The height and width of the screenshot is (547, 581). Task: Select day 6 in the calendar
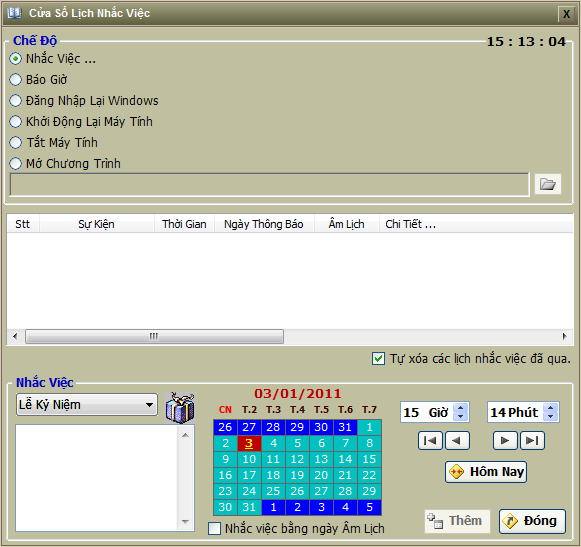(321, 443)
